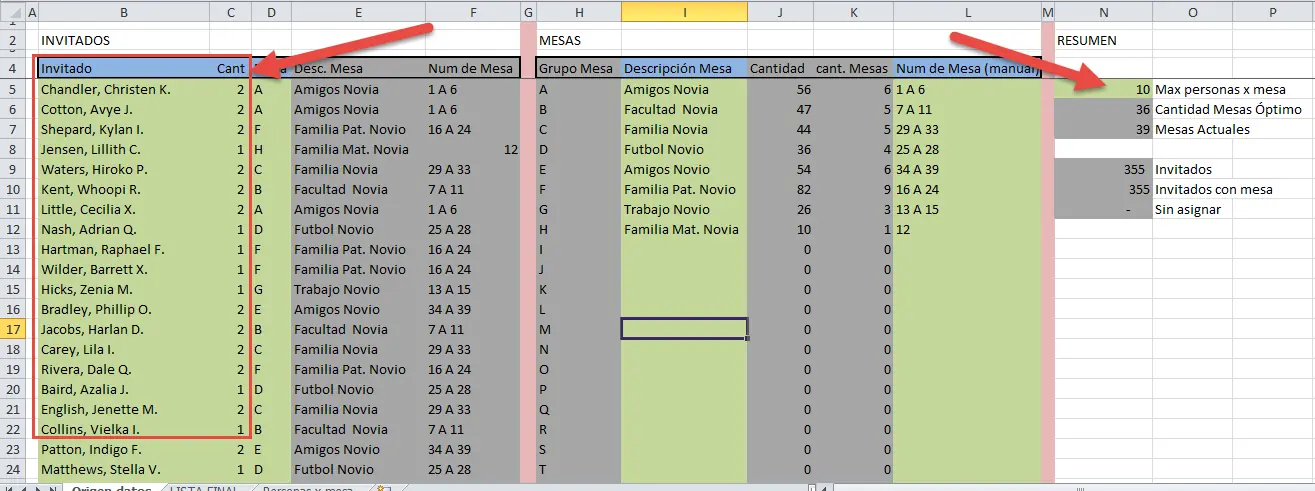Select row 17 header
Viewport: 1315px width, 491px height.
coord(12,329)
